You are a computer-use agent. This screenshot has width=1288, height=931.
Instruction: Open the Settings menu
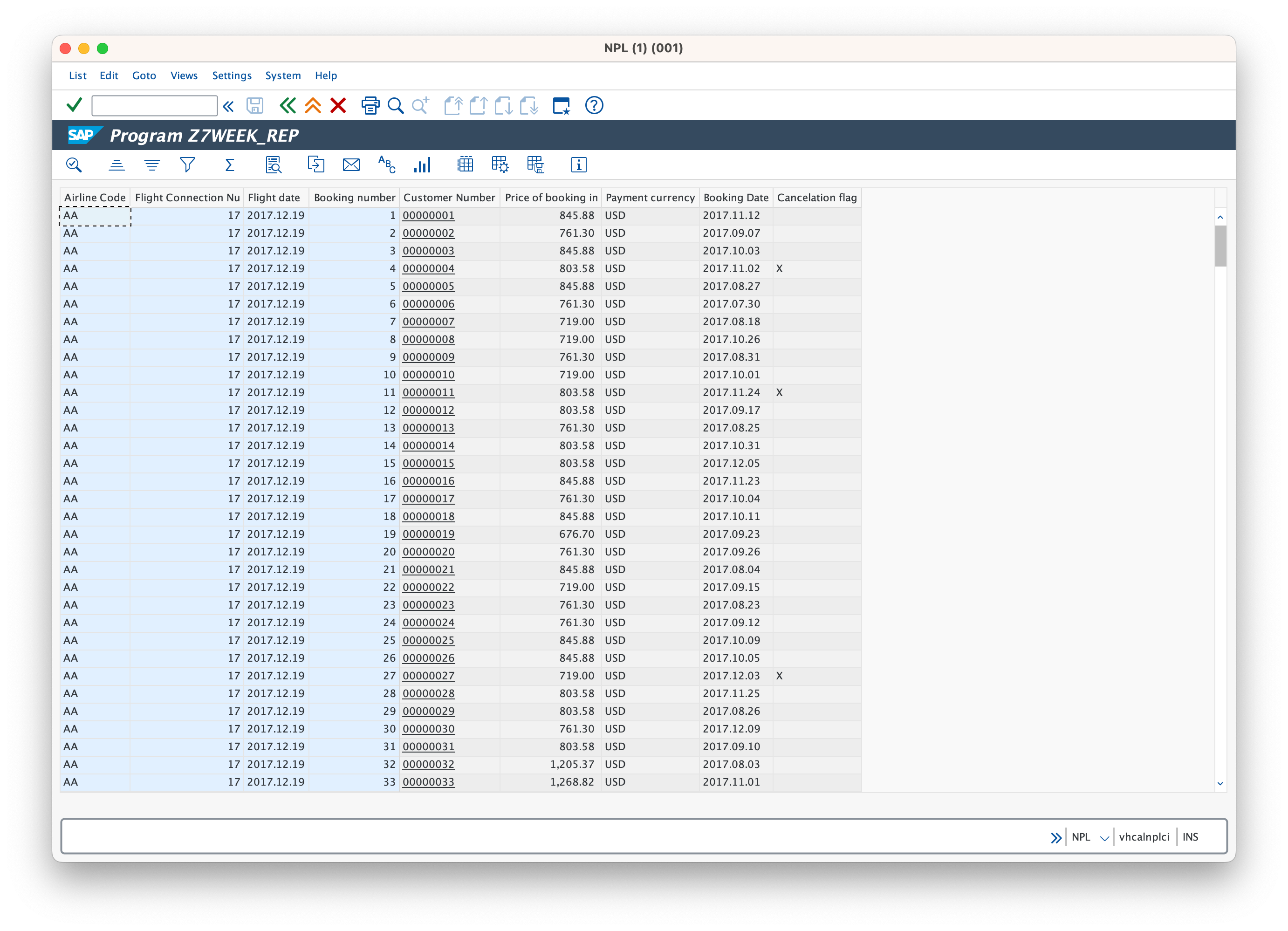coord(232,75)
